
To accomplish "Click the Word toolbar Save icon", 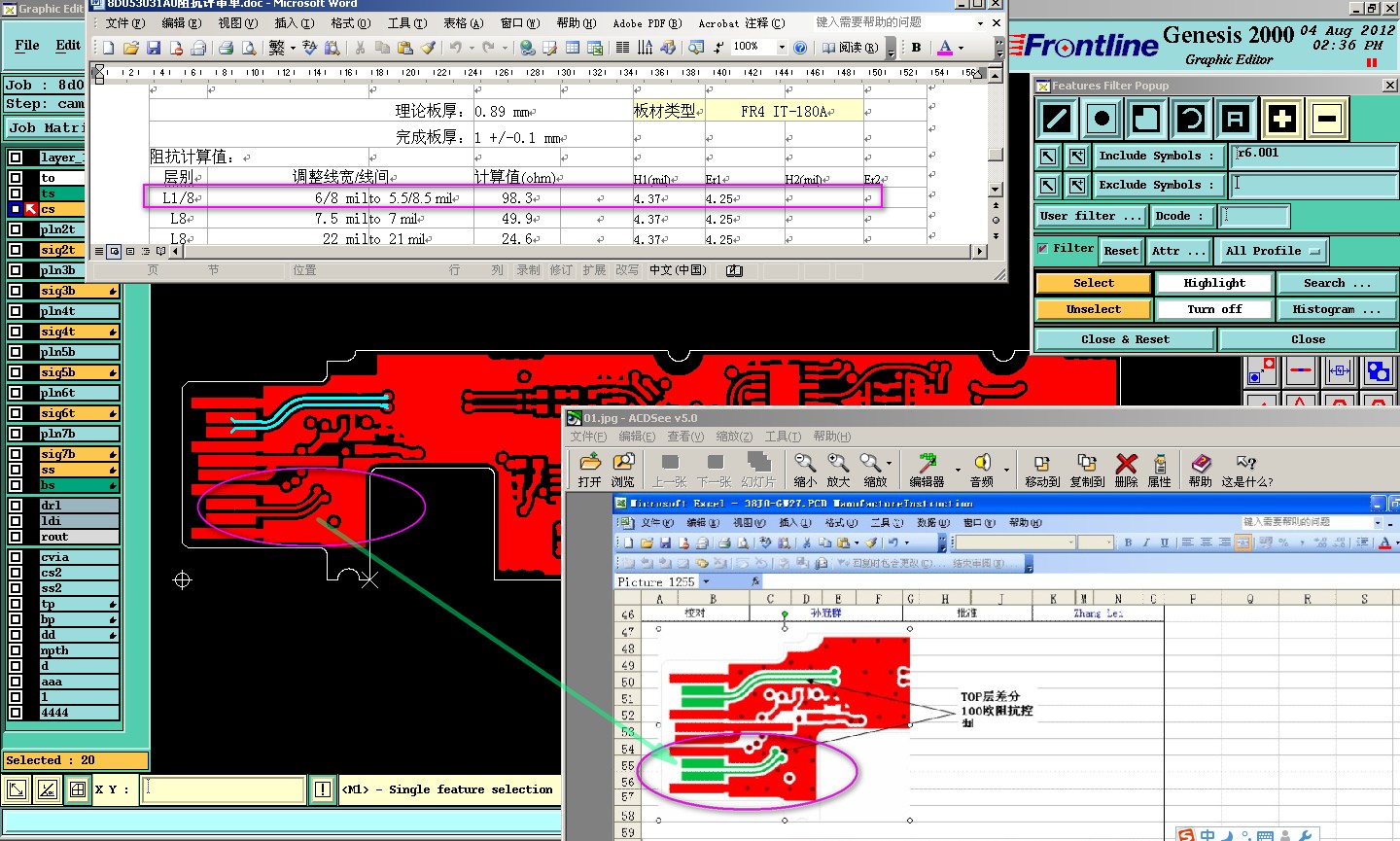I will pos(154,47).
